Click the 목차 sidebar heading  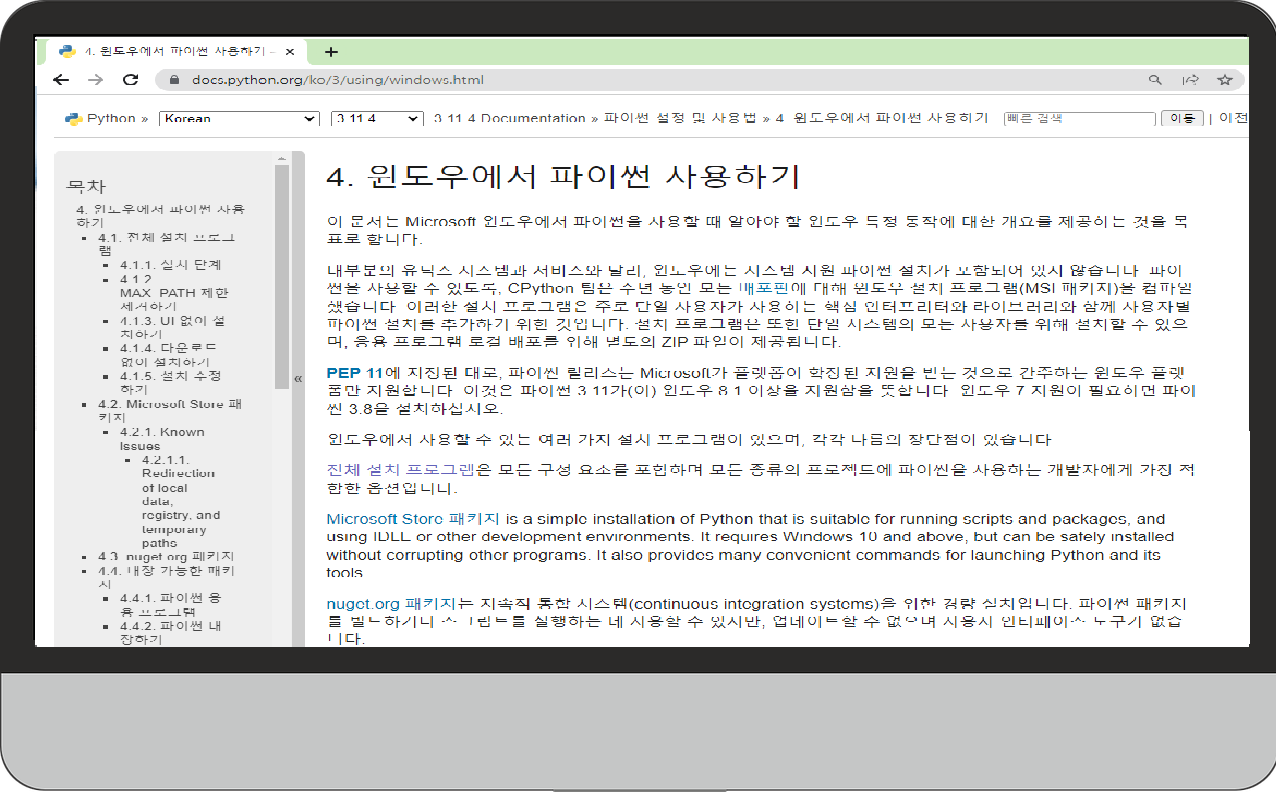pyautogui.click(x=86, y=186)
